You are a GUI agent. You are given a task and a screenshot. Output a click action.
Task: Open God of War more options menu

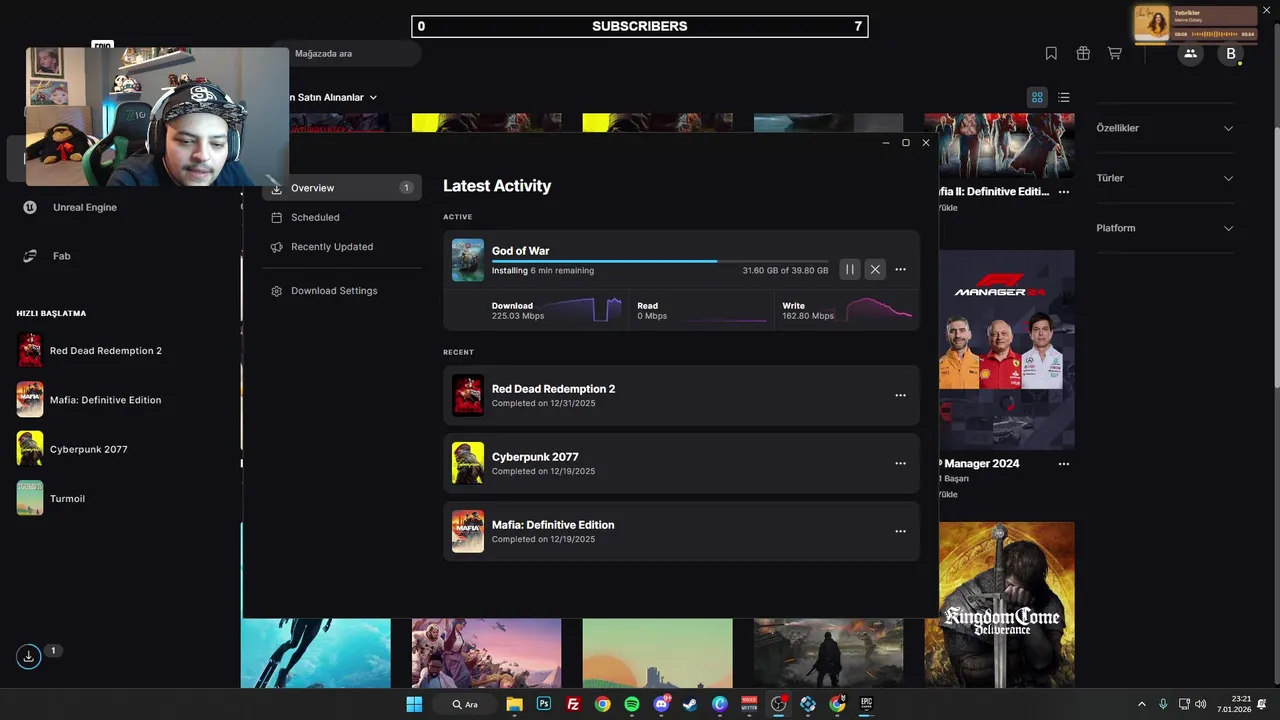click(x=900, y=269)
